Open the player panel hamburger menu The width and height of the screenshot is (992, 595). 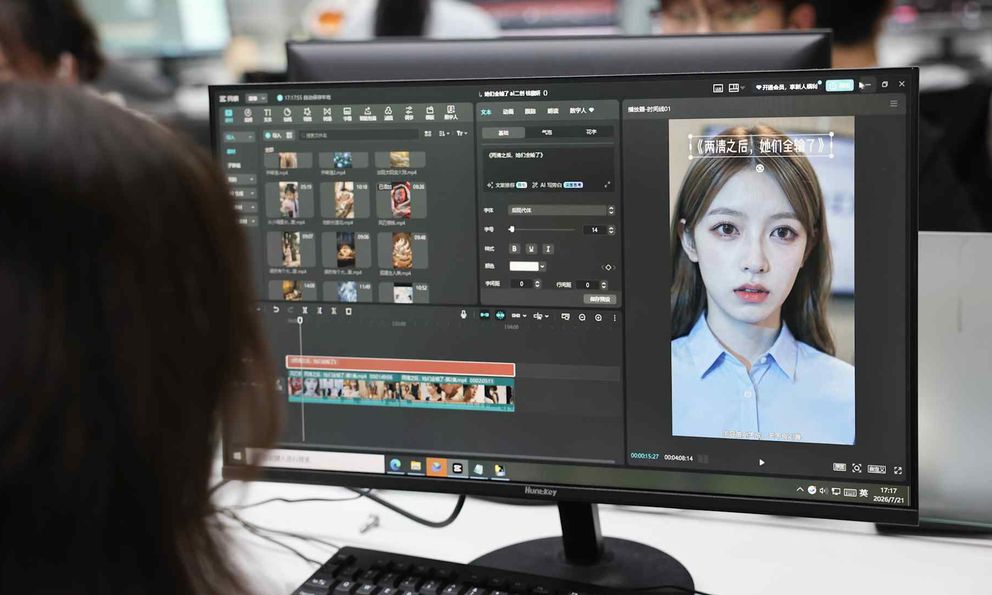pyautogui.click(x=893, y=103)
